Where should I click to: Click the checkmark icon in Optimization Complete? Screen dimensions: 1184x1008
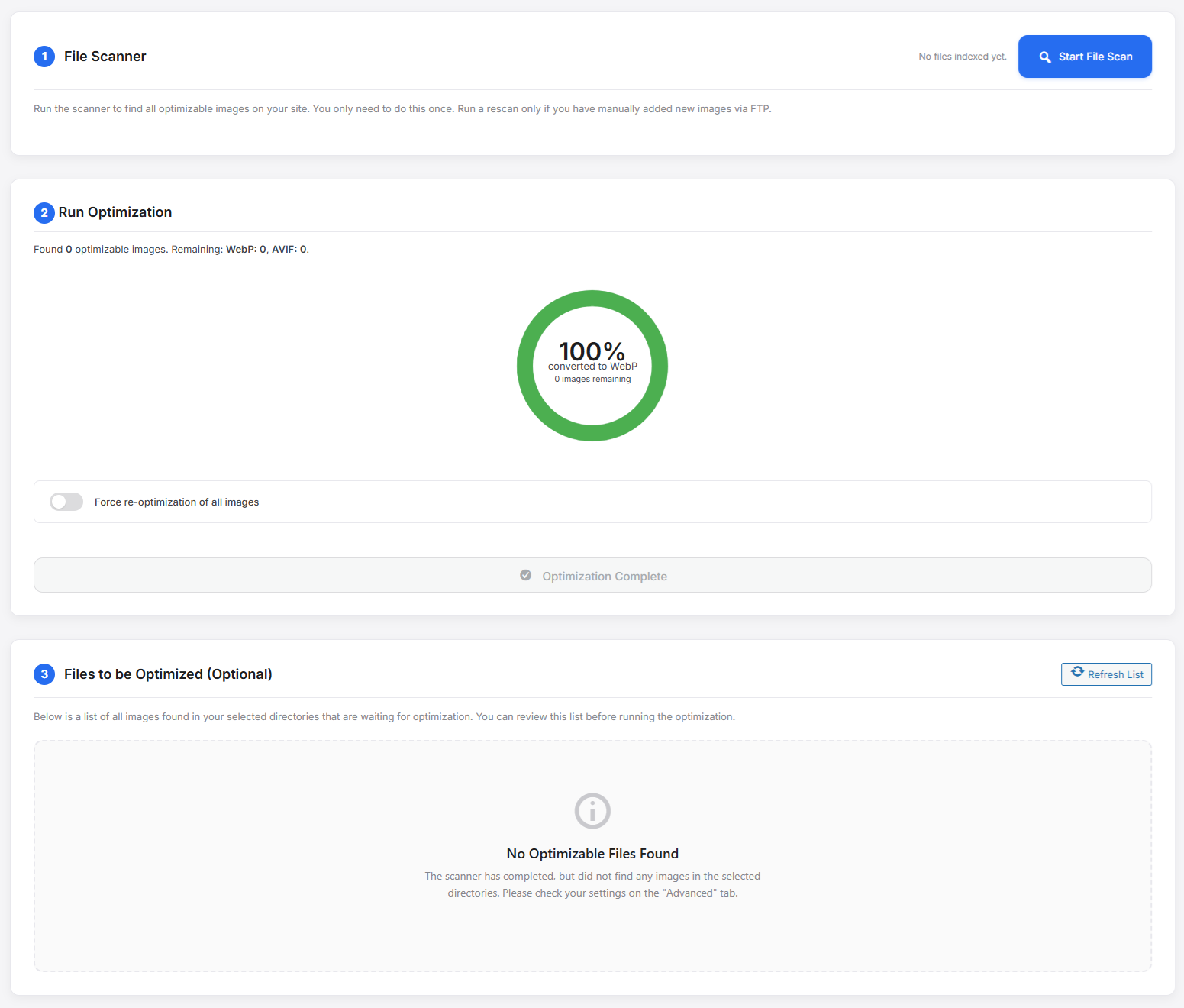coord(526,575)
